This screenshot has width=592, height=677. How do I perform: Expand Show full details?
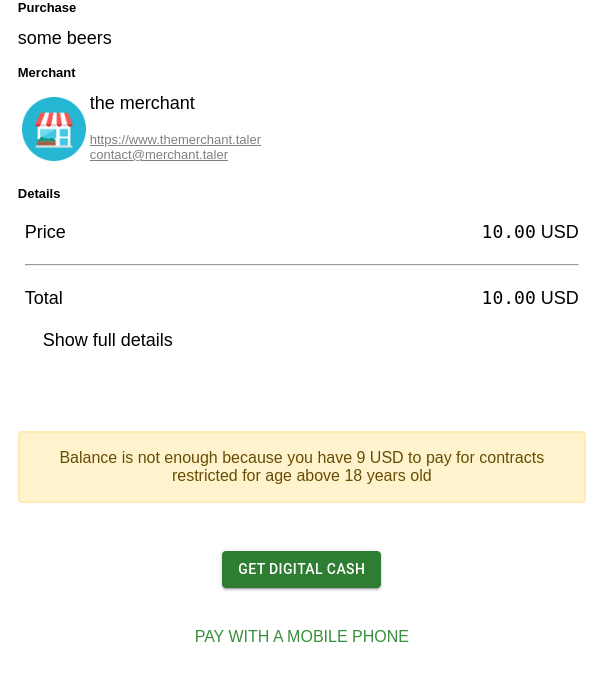[108, 340]
